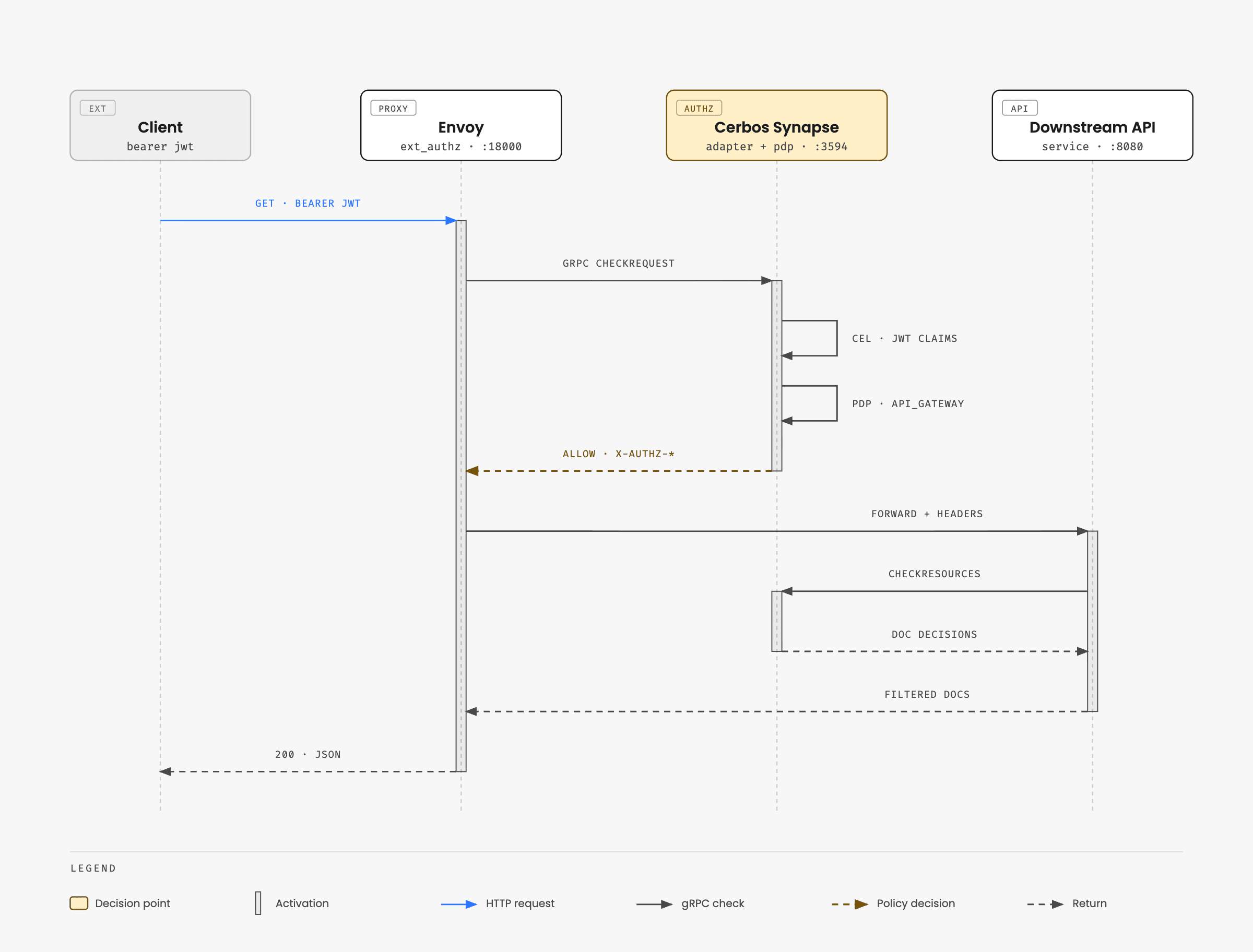The image size is (1253, 952).
Task: Click the 'ALLOW · X-AUTHZ-*' label
Action: pyautogui.click(x=618, y=454)
